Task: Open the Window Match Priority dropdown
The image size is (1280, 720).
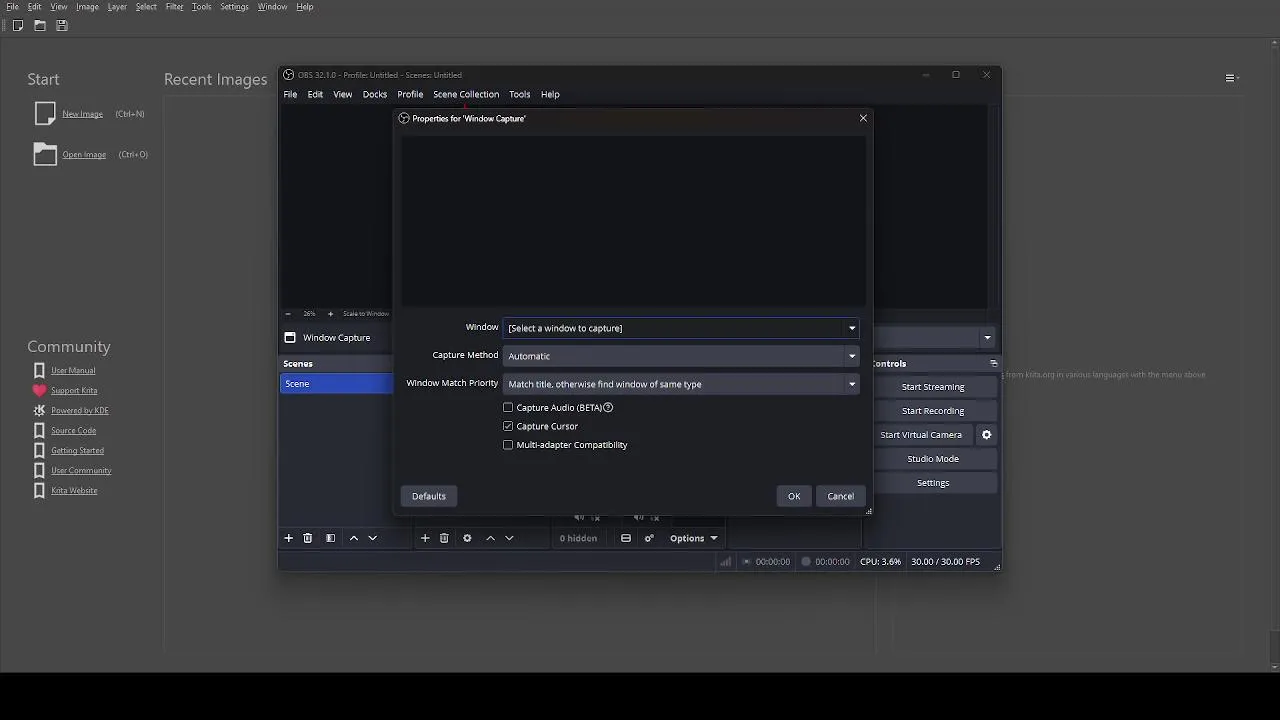Action: point(681,384)
